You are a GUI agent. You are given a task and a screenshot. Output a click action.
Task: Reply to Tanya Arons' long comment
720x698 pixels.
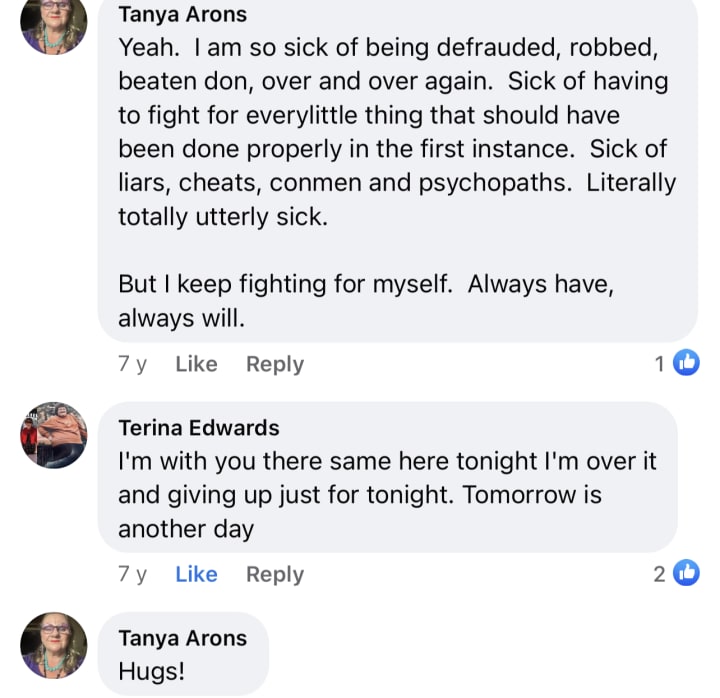click(275, 364)
